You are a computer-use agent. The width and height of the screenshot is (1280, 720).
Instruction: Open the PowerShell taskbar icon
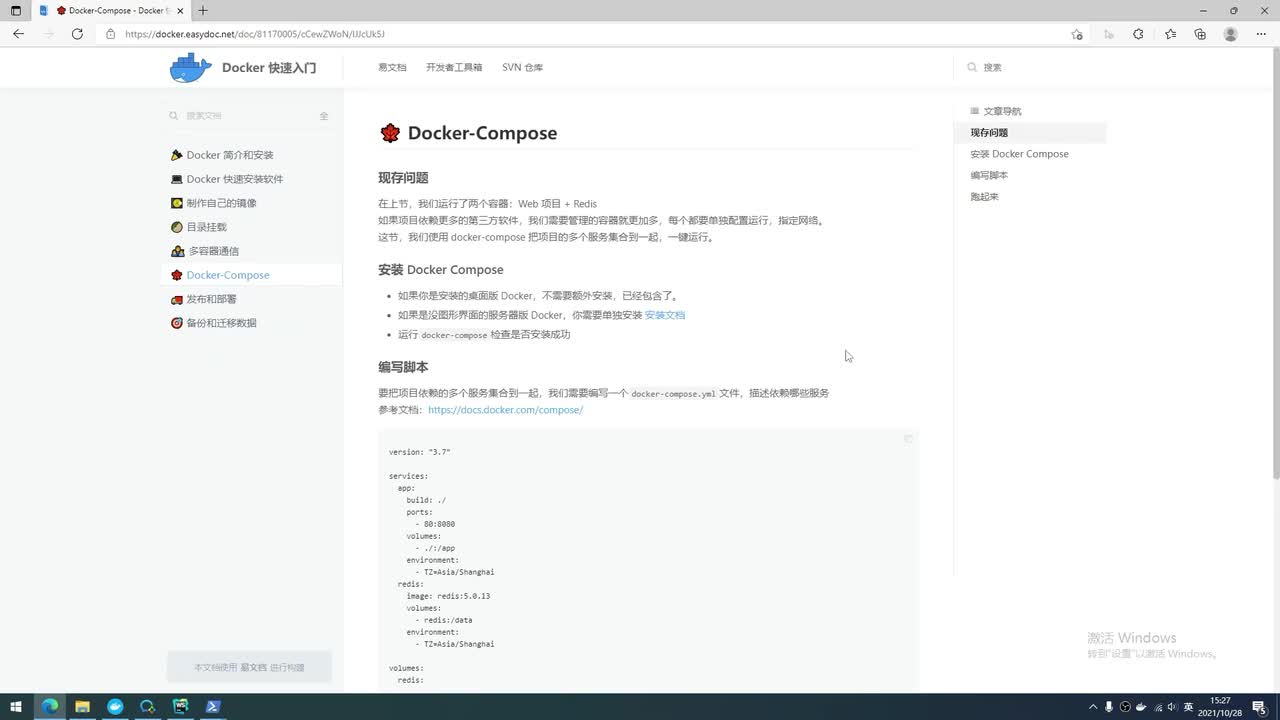(213, 706)
